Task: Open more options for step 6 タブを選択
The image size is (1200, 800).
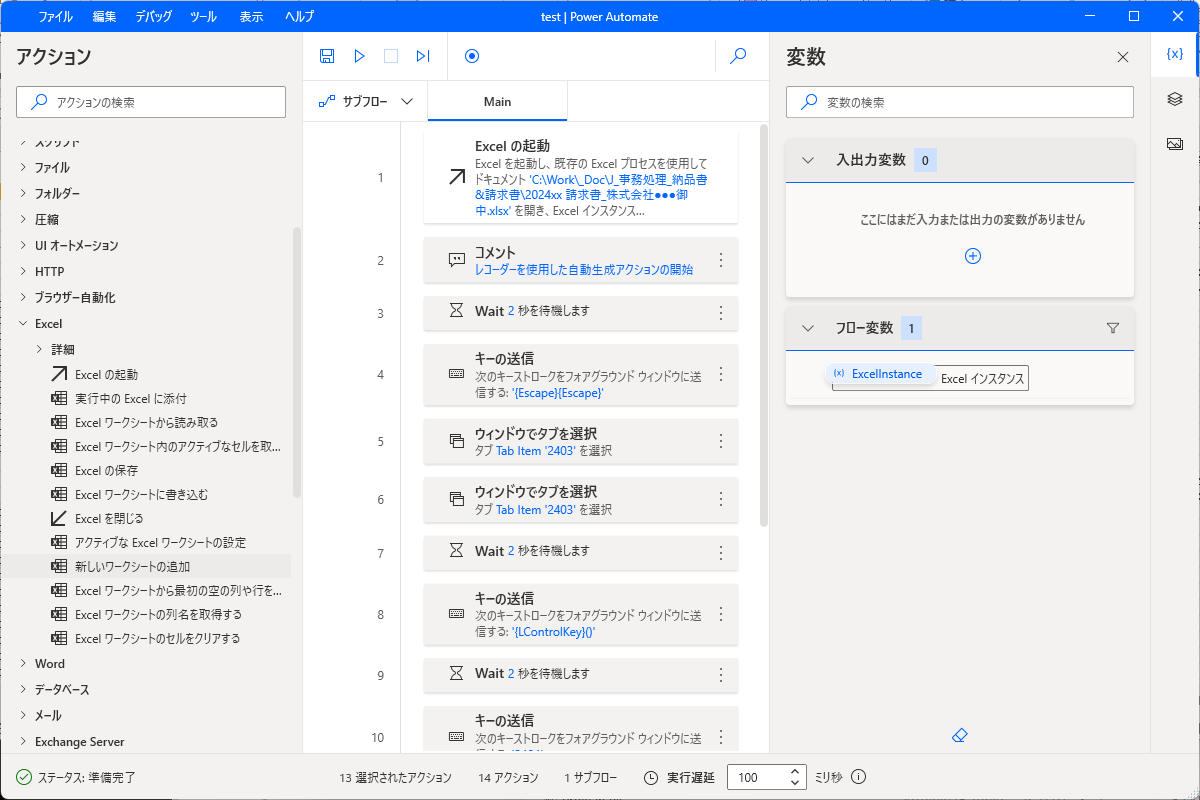Action: (x=721, y=499)
